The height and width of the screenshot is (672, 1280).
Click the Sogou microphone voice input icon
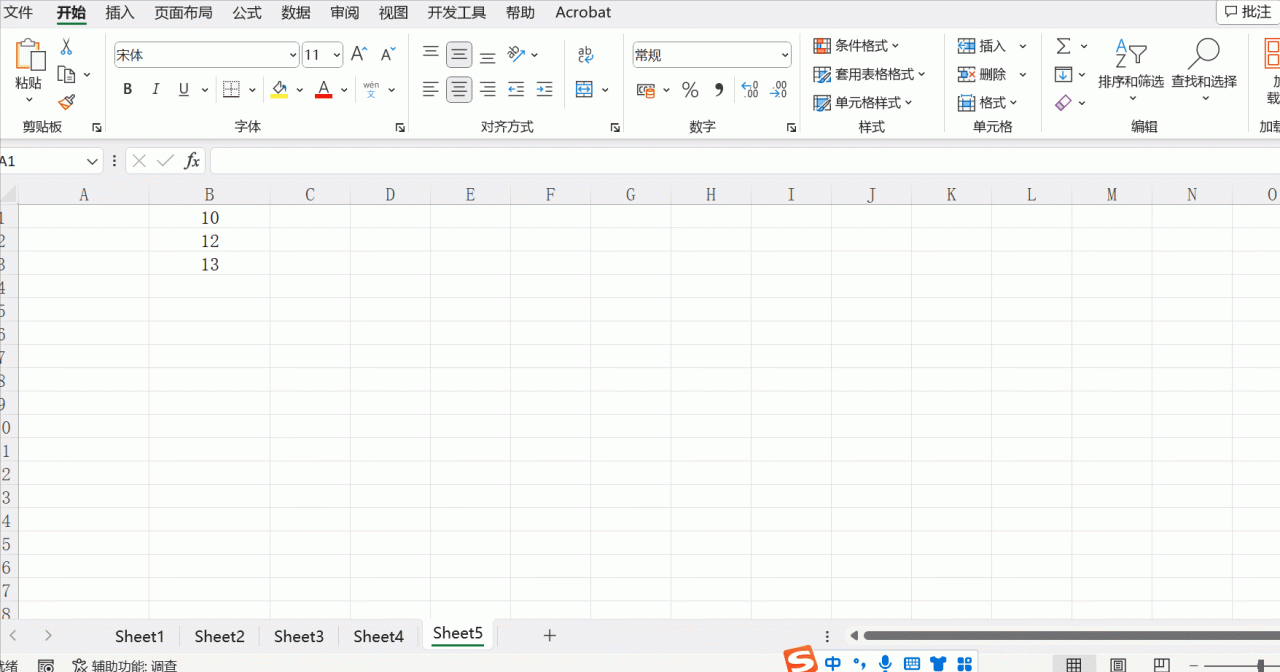coord(885,663)
